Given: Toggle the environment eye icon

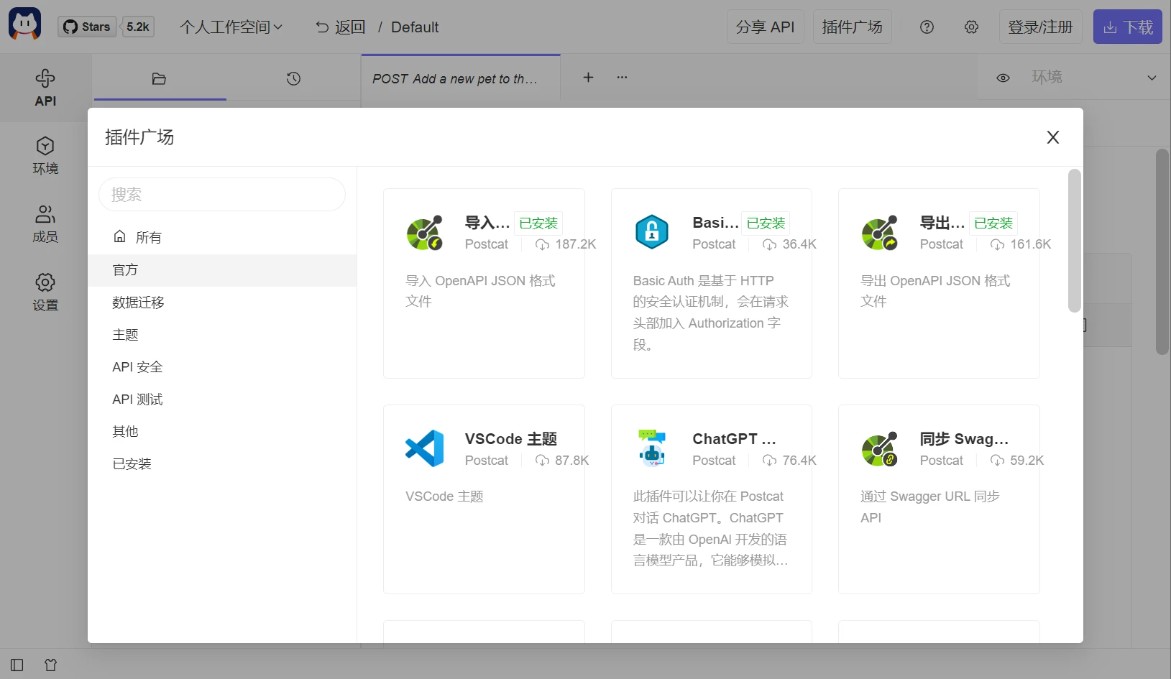Looking at the screenshot, I should [x=1003, y=78].
